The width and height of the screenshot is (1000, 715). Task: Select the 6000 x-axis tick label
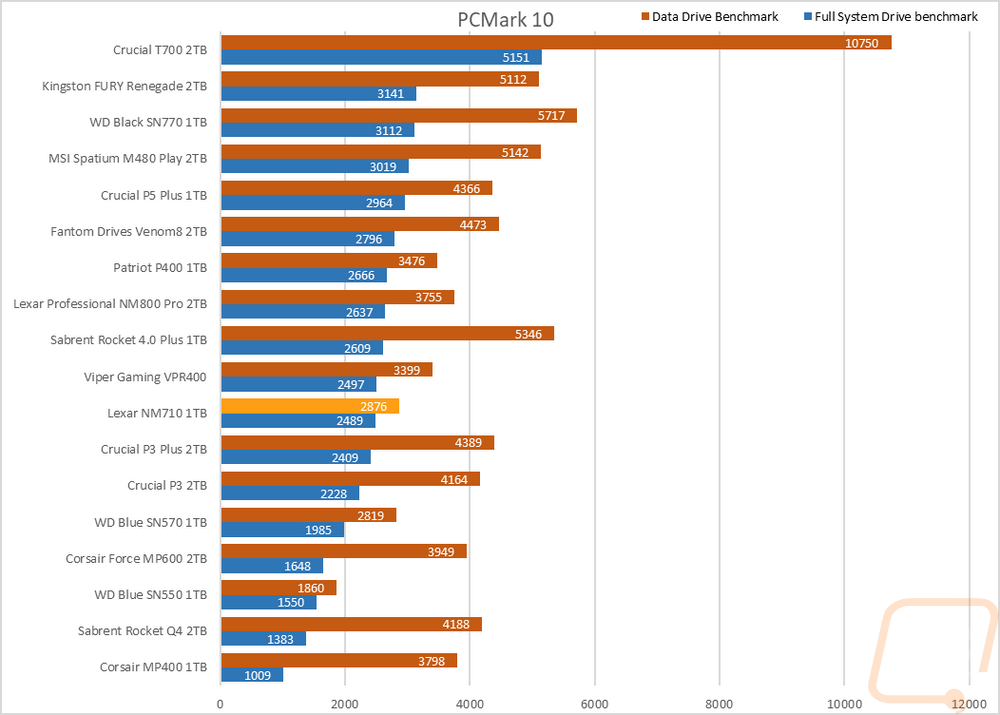point(594,704)
